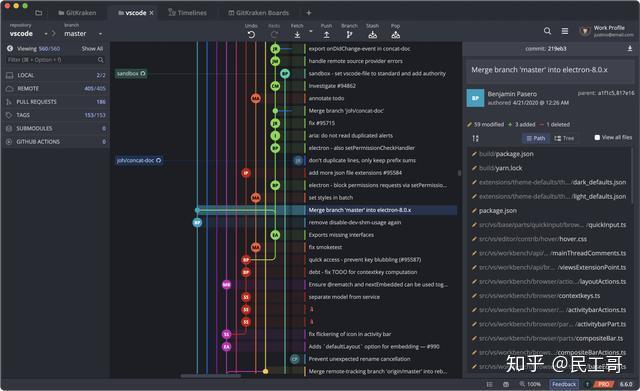Select the commit 'separate model from service'

[344, 297]
